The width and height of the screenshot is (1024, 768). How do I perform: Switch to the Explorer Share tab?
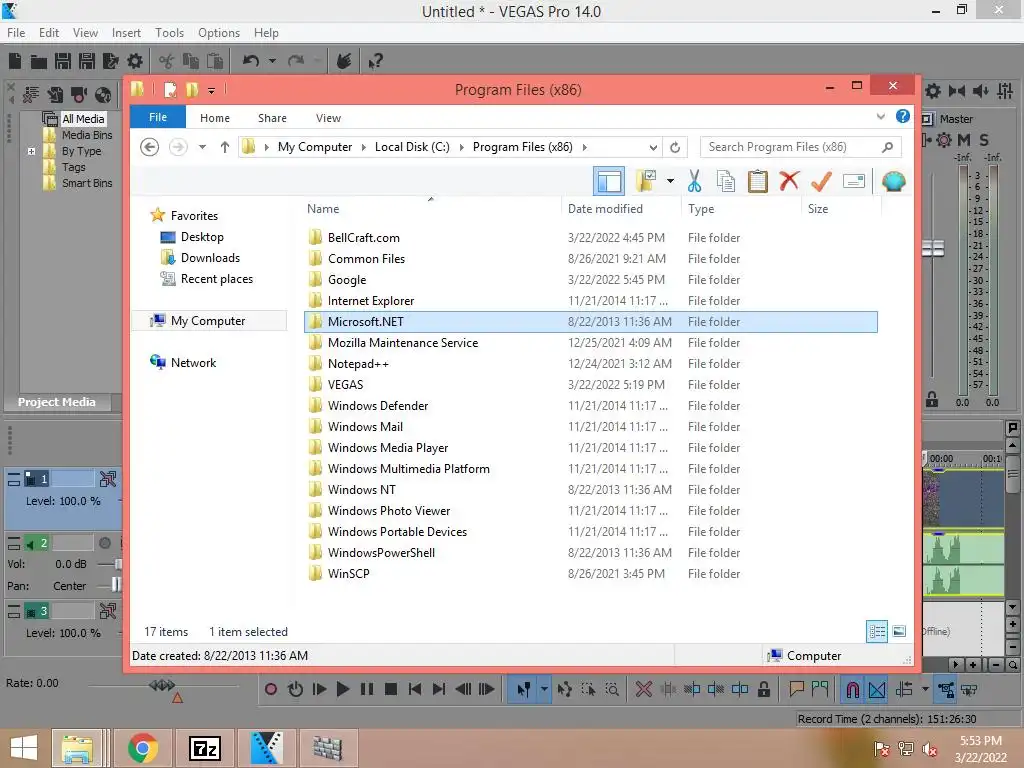click(272, 118)
